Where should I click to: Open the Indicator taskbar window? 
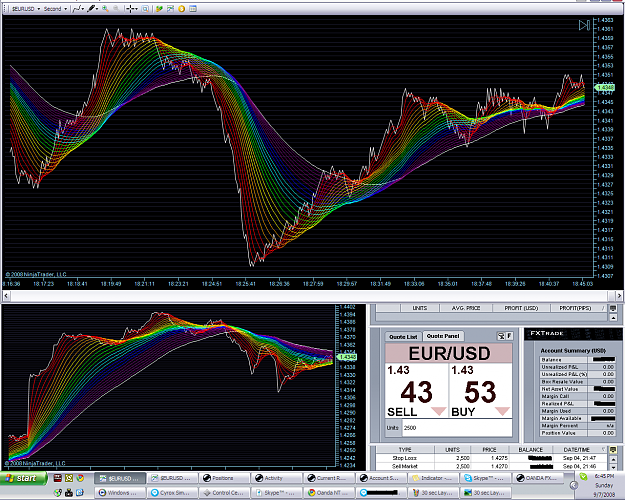[434, 478]
